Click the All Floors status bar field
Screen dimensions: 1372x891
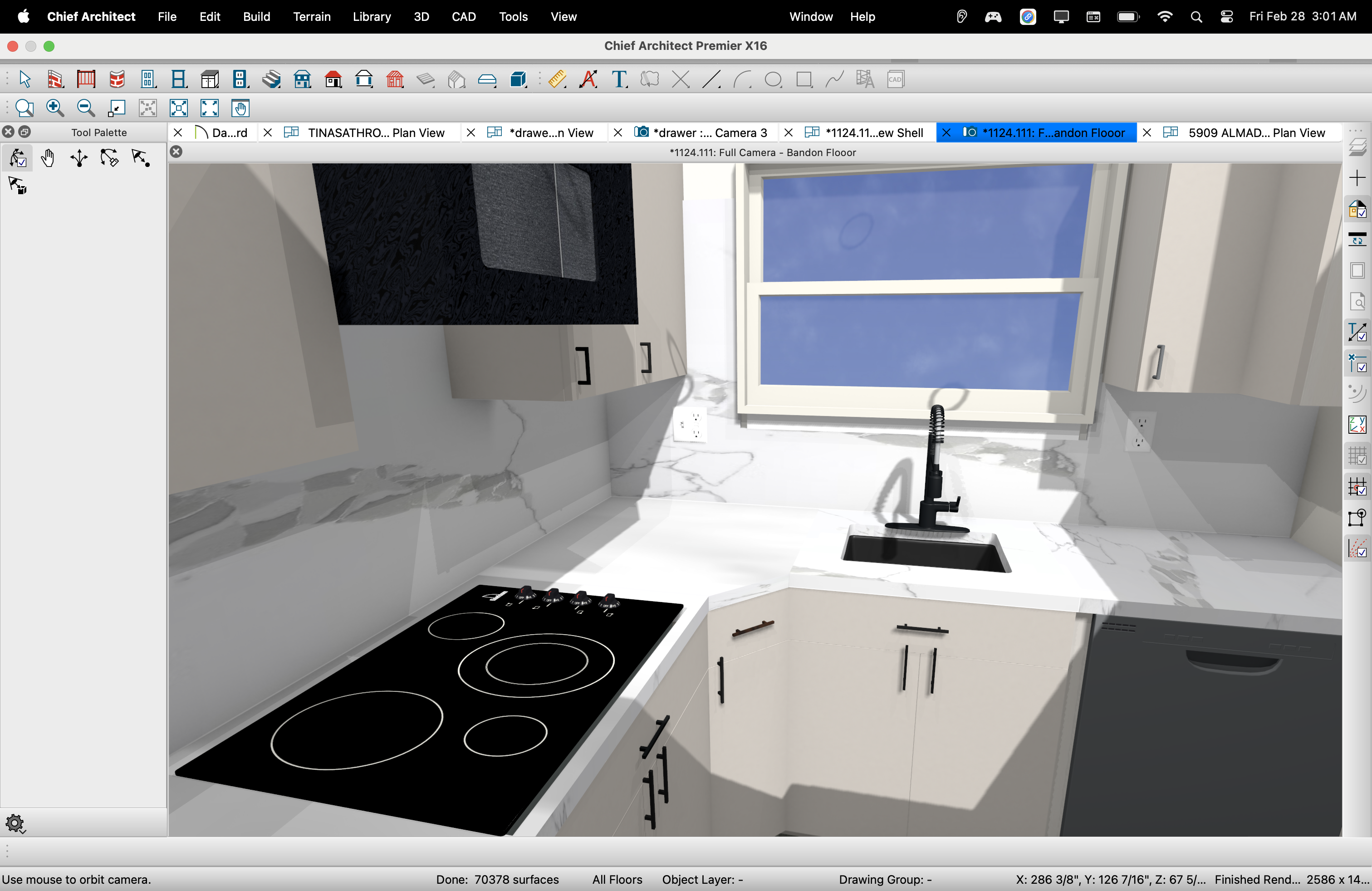click(x=617, y=880)
